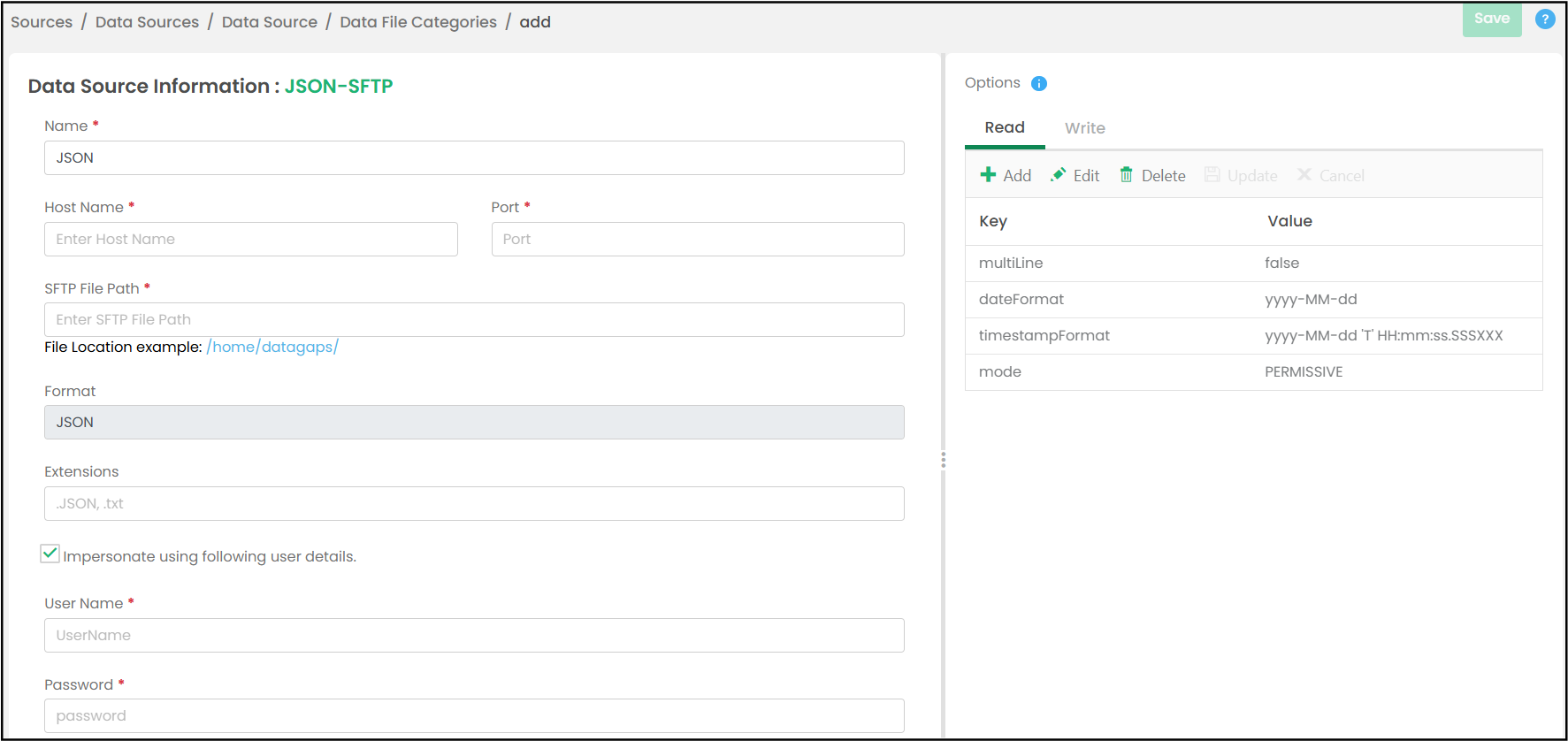Click the Password input field
1568x741 pixels.
click(x=474, y=716)
